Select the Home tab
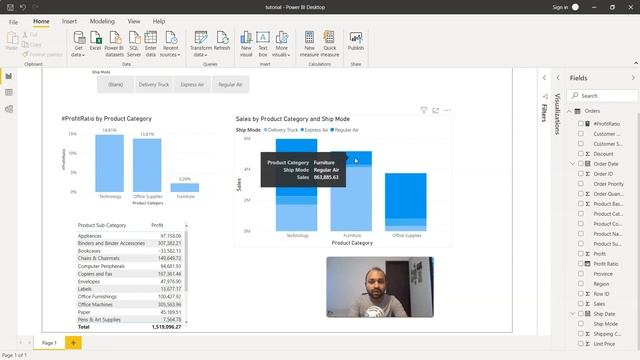This screenshot has width=640, height=360. click(x=41, y=22)
